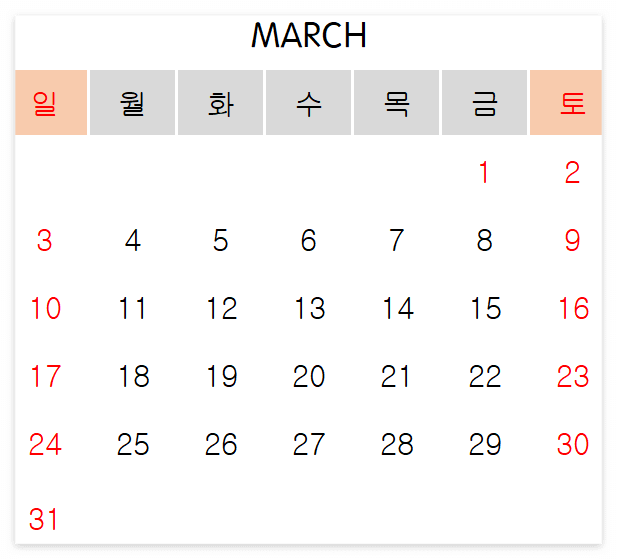Screen dimensions: 617x559
Task: Select Saturday date 30
Action: click(573, 445)
